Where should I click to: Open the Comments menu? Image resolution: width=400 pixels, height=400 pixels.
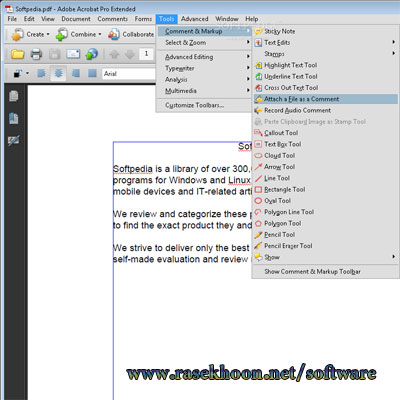pos(113,19)
